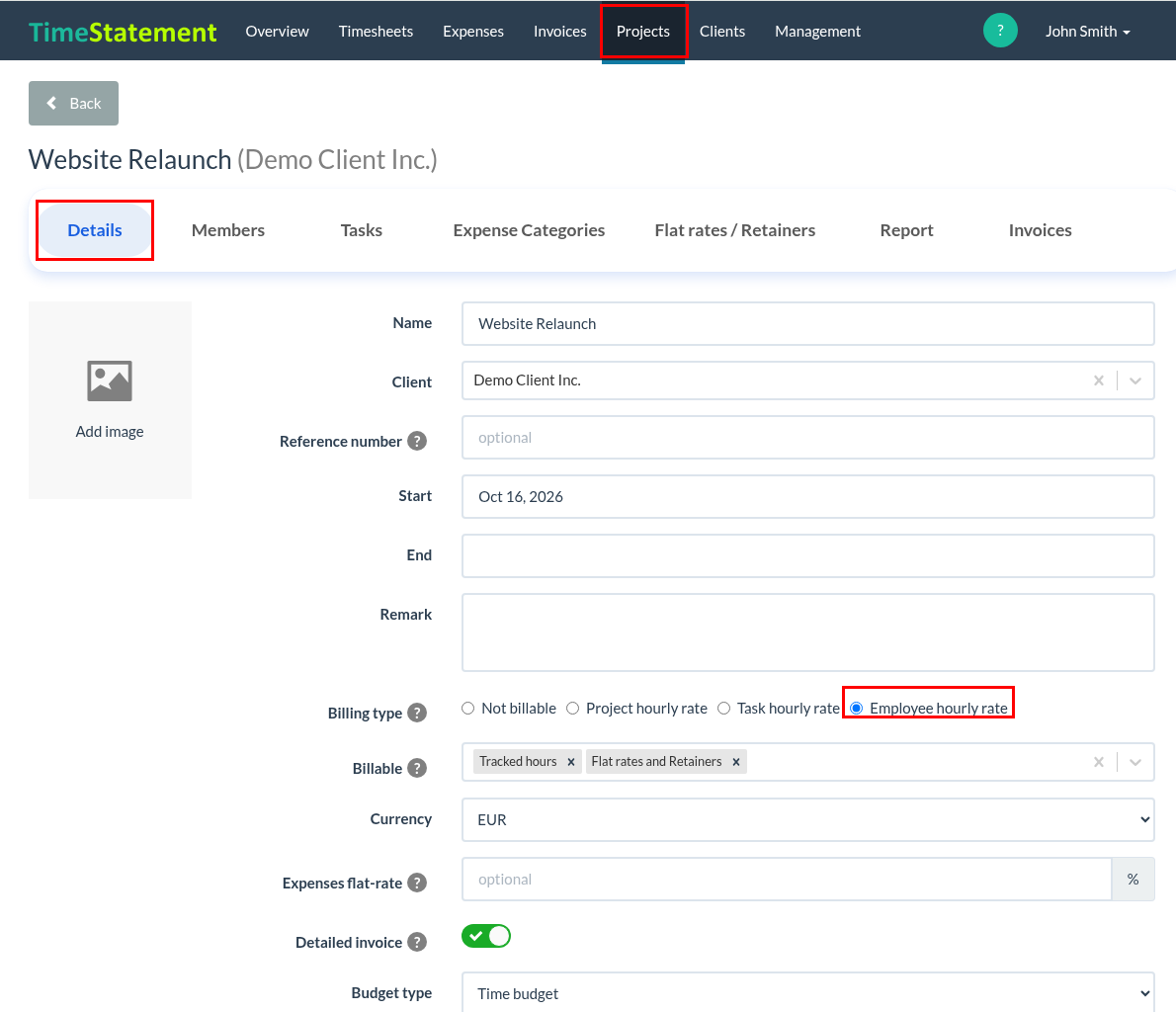Image resolution: width=1176 pixels, height=1012 pixels.
Task: Open the John Smith user menu
Action: coord(1087,32)
